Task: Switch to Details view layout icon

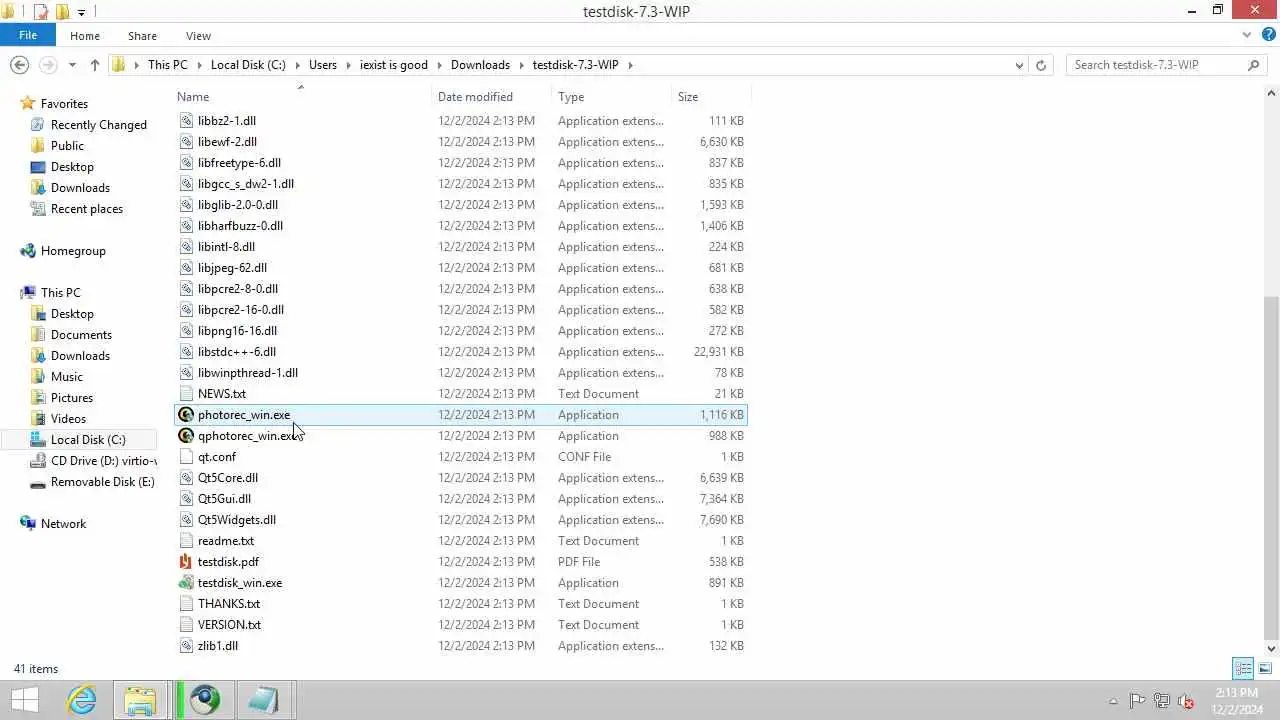Action: tap(1243, 668)
